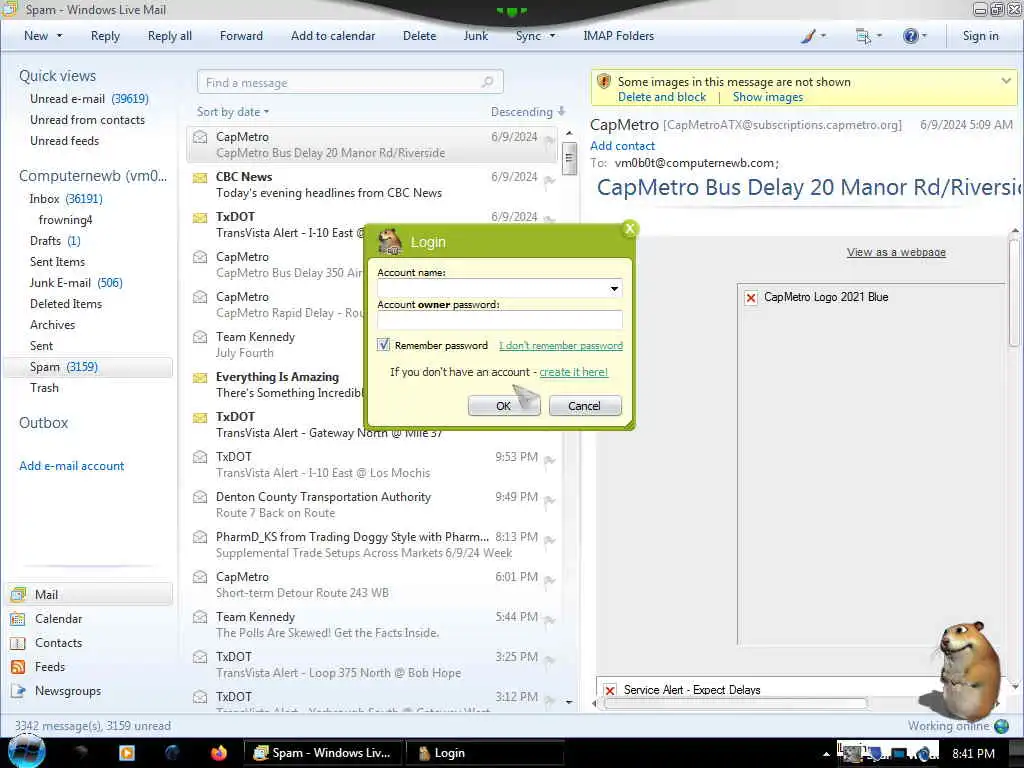1024x768 pixels.
Task: Click OK in the Login dialog
Action: point(504,406)
